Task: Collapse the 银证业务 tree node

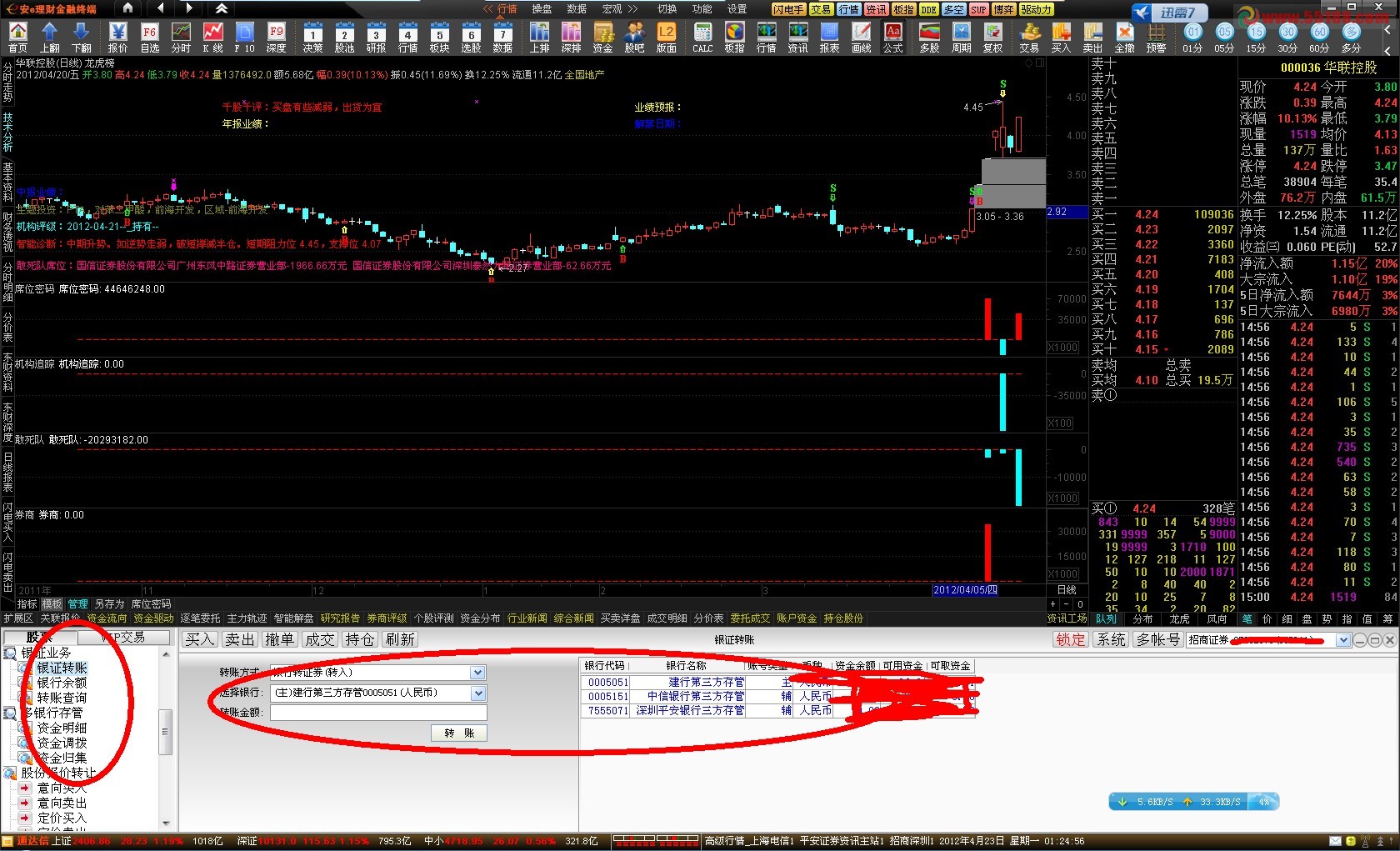Action: point(10,653)
